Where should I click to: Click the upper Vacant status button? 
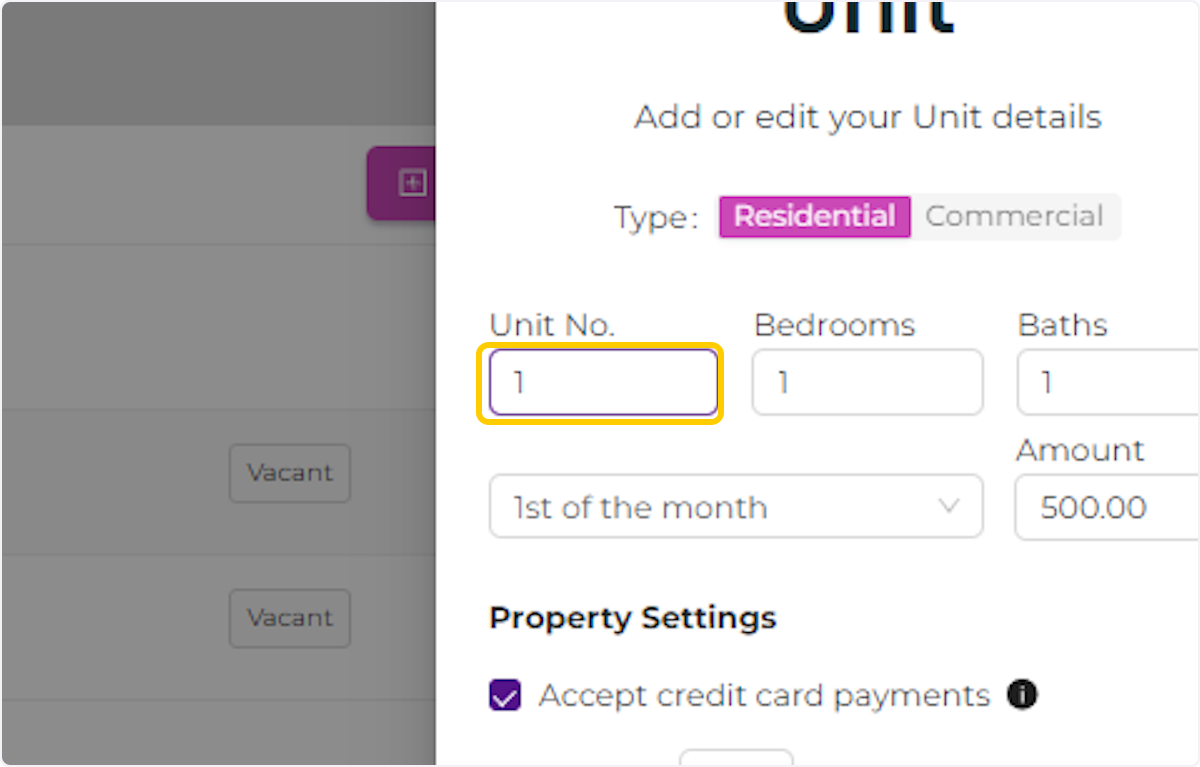(x=290, y=473)
